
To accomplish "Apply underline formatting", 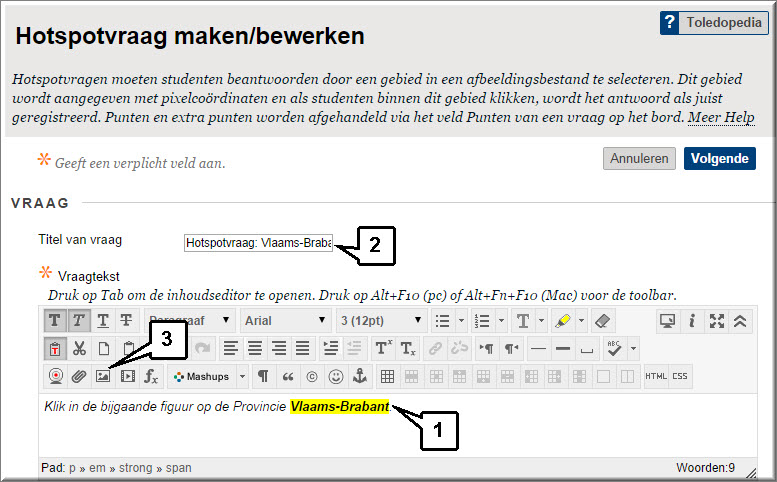I will click(103, 321).
